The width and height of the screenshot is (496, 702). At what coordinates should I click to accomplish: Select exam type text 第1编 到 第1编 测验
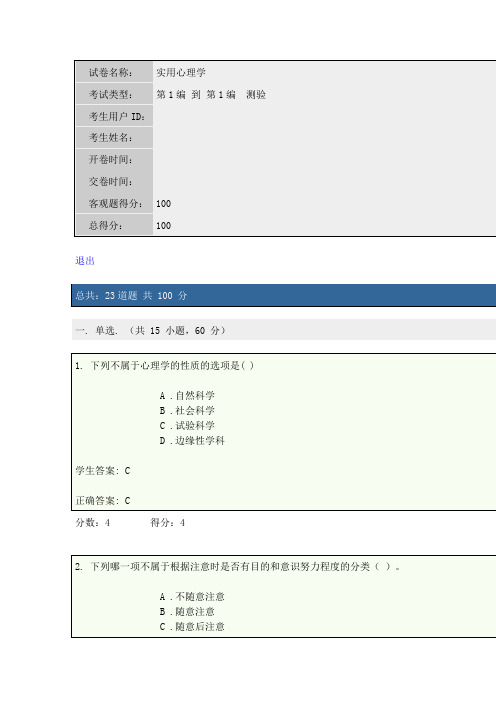(x=211, y=94)
